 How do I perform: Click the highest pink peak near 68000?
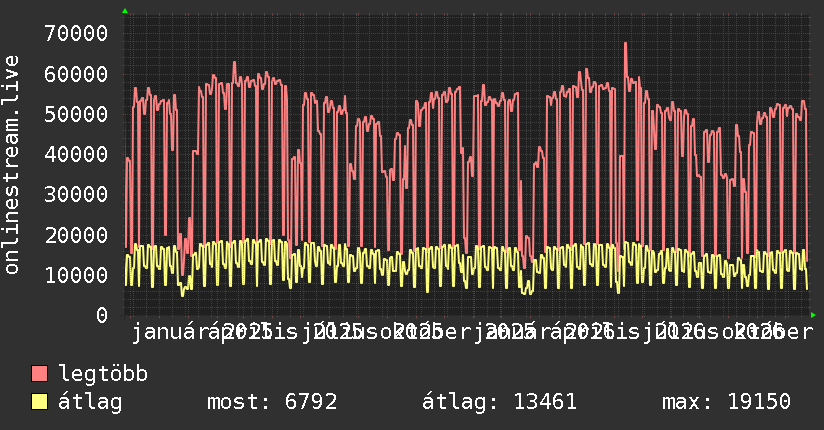coord(625,44)
